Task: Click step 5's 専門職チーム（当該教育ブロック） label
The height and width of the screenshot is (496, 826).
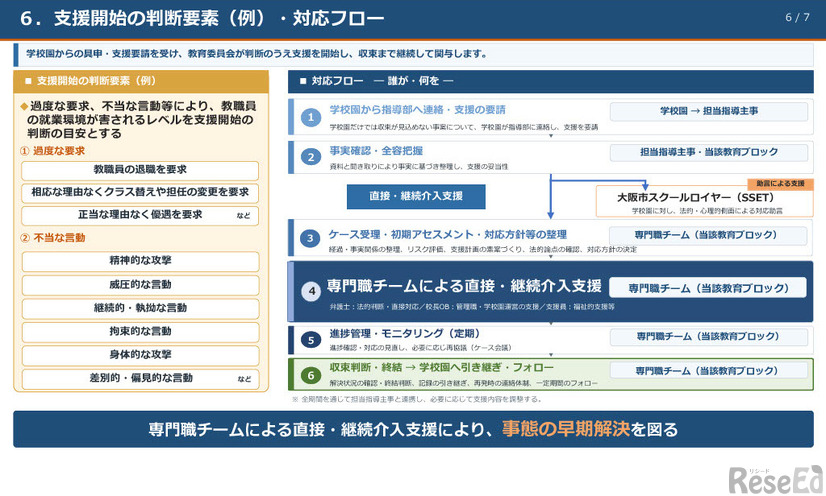Action: 709,336
